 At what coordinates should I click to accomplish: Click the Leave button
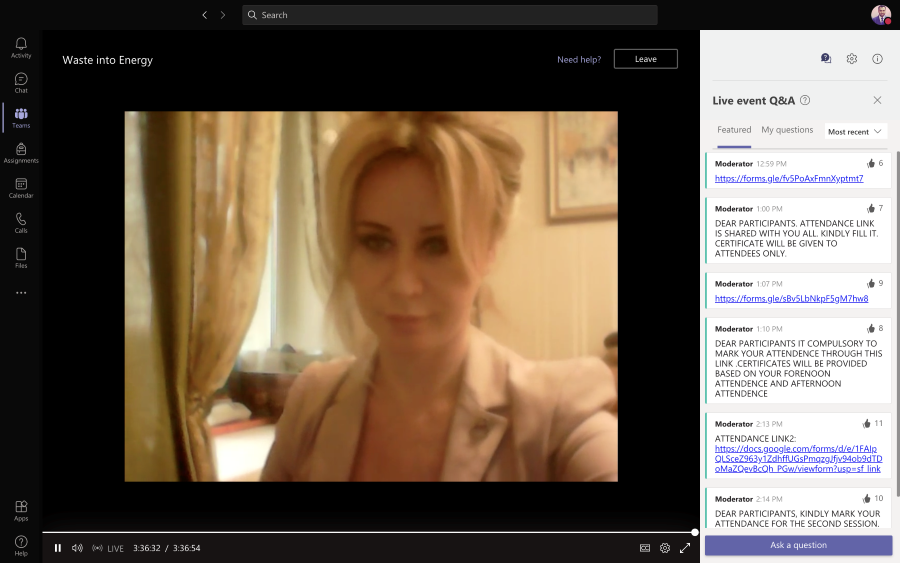[646, 59]
